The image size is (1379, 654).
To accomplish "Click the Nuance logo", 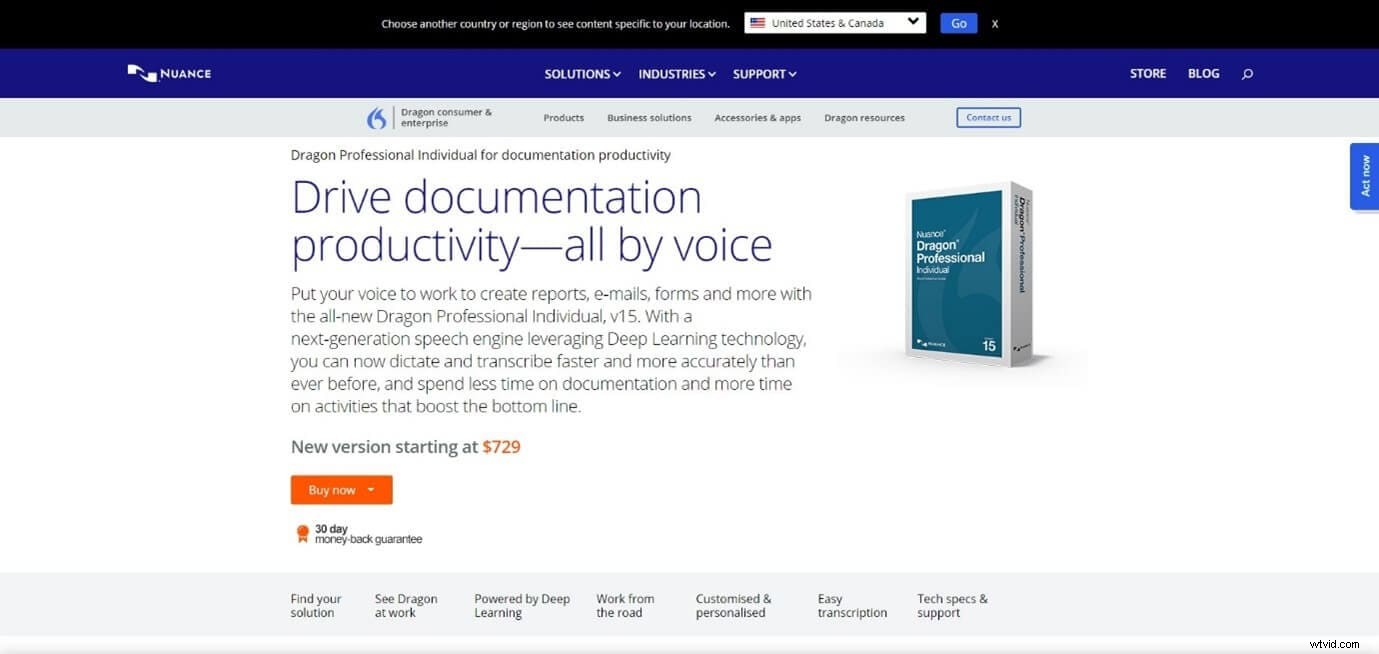I will [x=168, y=73].
